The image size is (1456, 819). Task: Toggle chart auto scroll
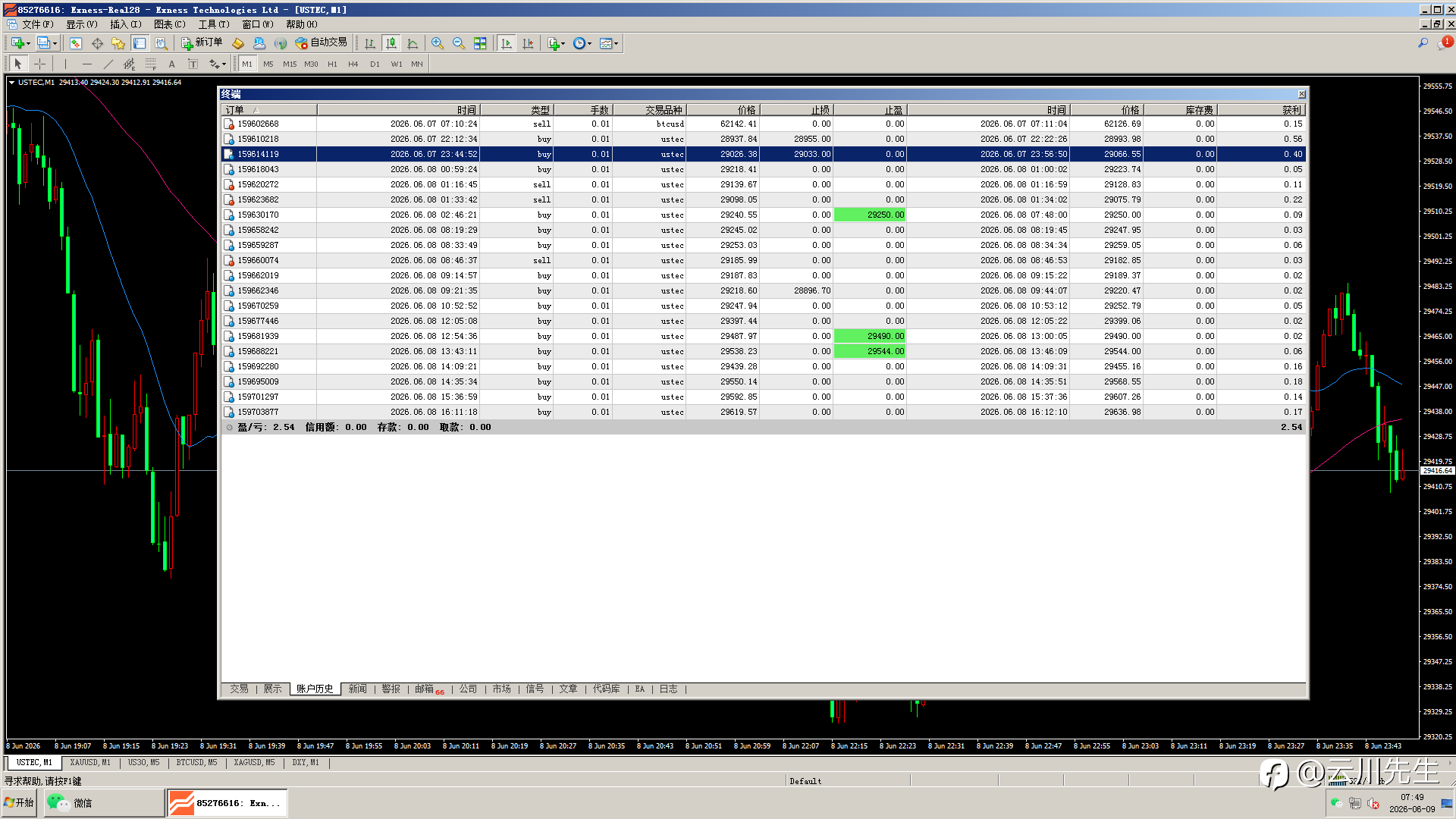pos(507,43)
